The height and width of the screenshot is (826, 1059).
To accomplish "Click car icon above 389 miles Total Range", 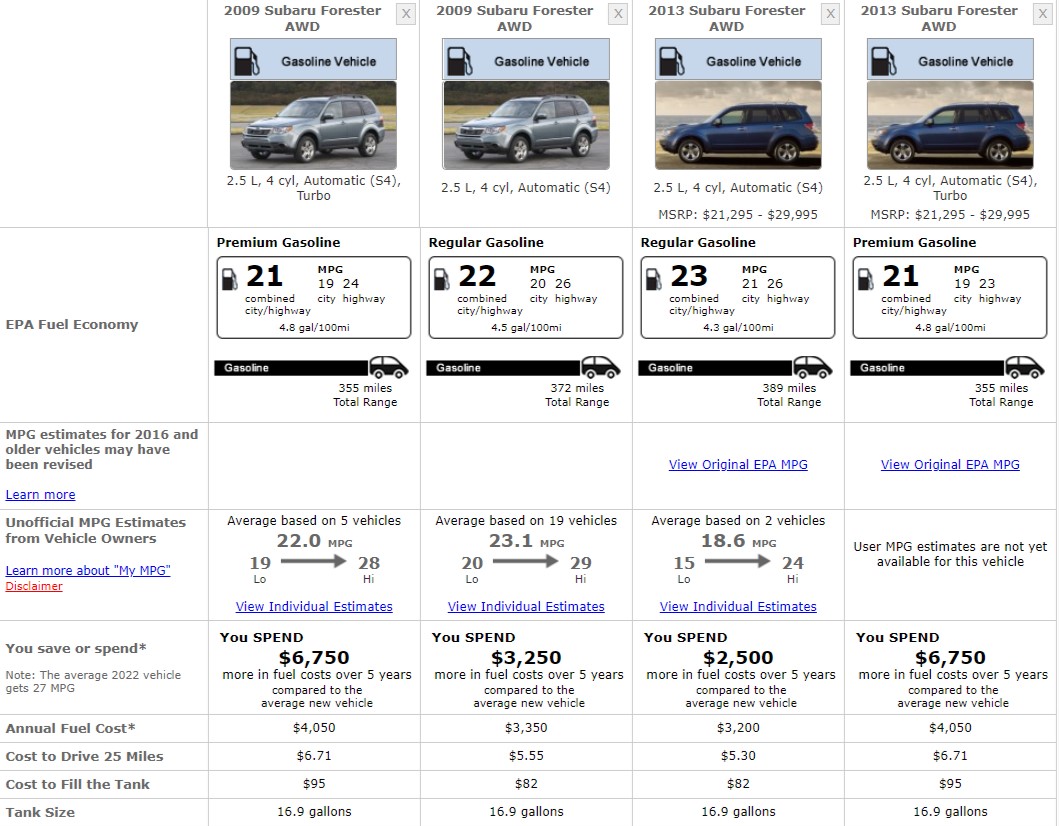I will click(x=812, y=367).
